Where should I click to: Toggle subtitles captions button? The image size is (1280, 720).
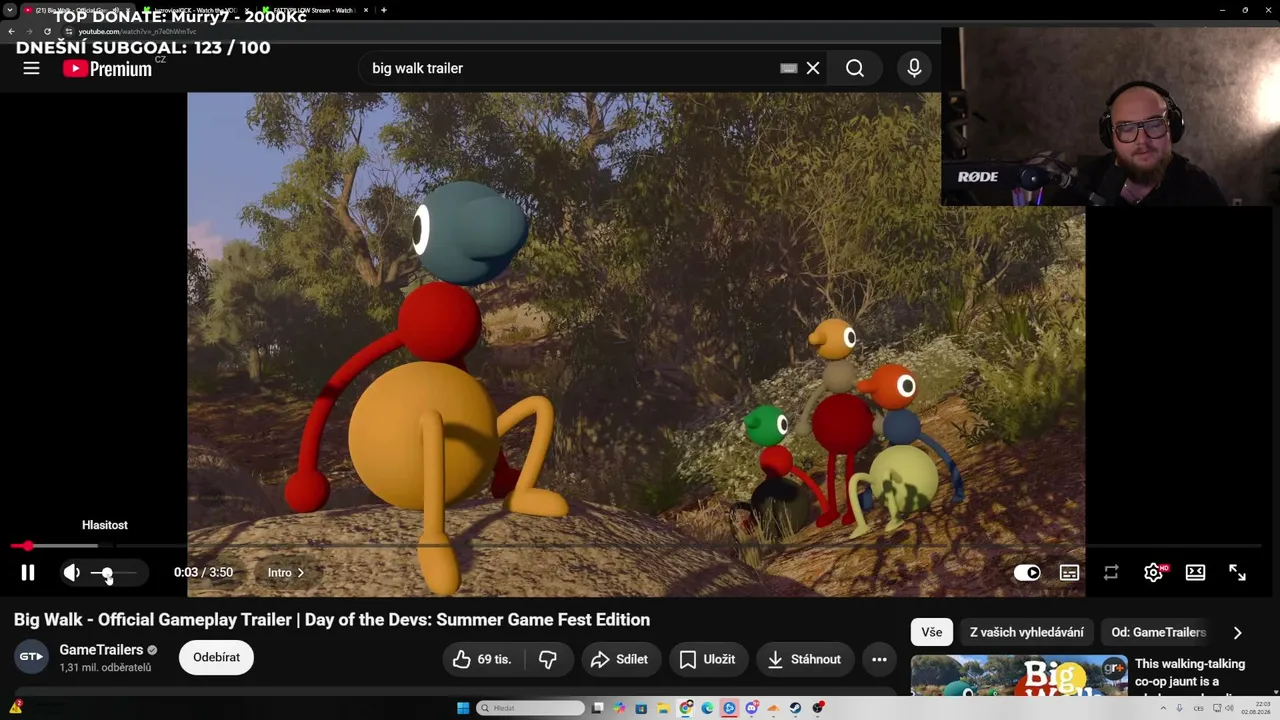[x=1069, y=573]
